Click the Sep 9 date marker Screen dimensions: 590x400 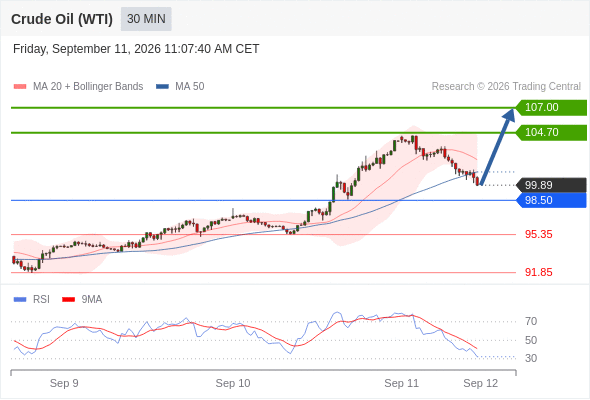[x=64, y=383]
